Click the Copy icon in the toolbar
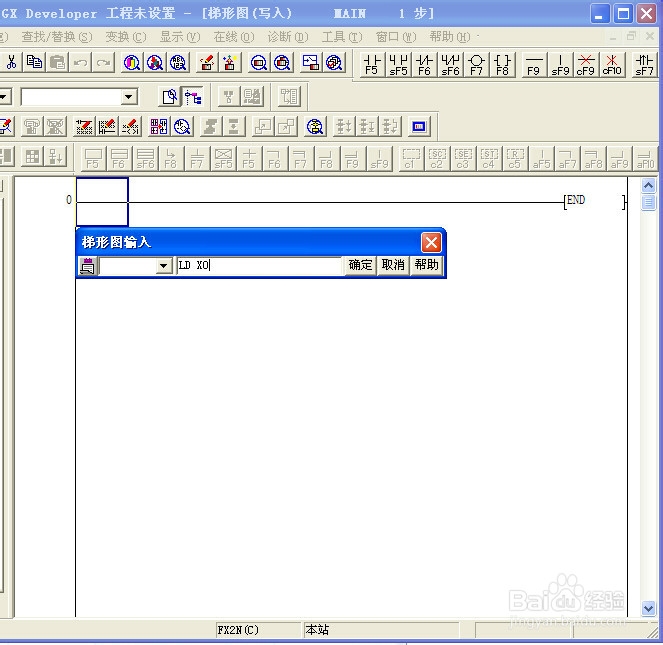 [34, 63]
